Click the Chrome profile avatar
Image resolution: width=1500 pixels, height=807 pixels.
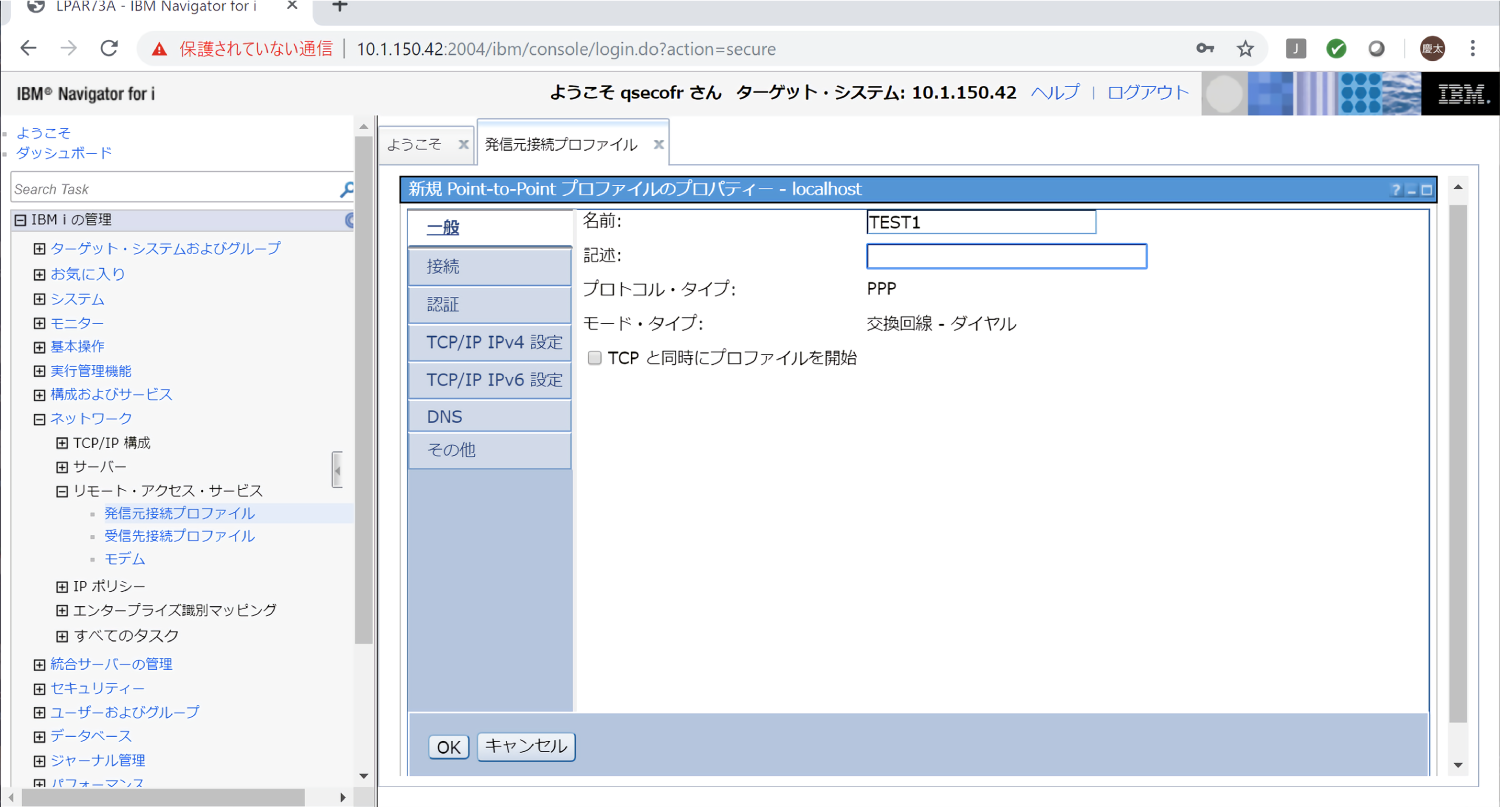pos(1432,48)
